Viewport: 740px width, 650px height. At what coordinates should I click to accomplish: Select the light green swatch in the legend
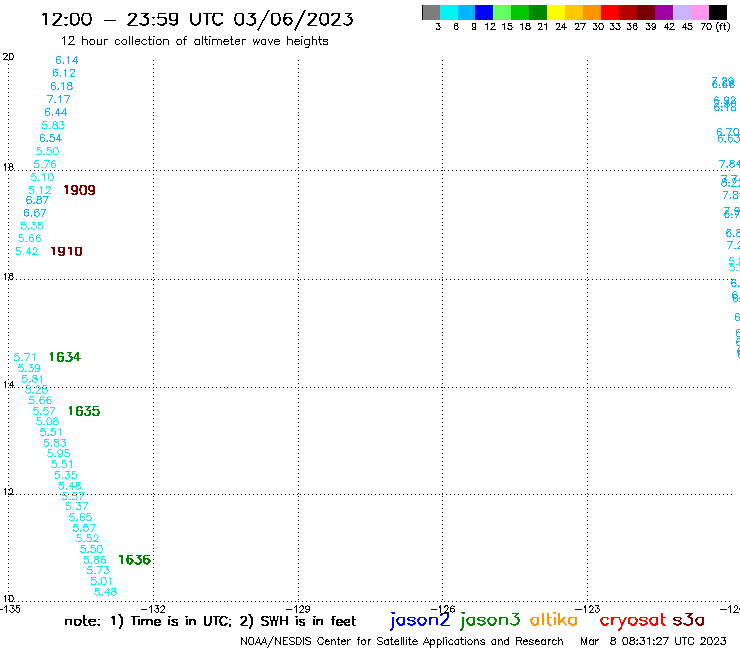502,12
